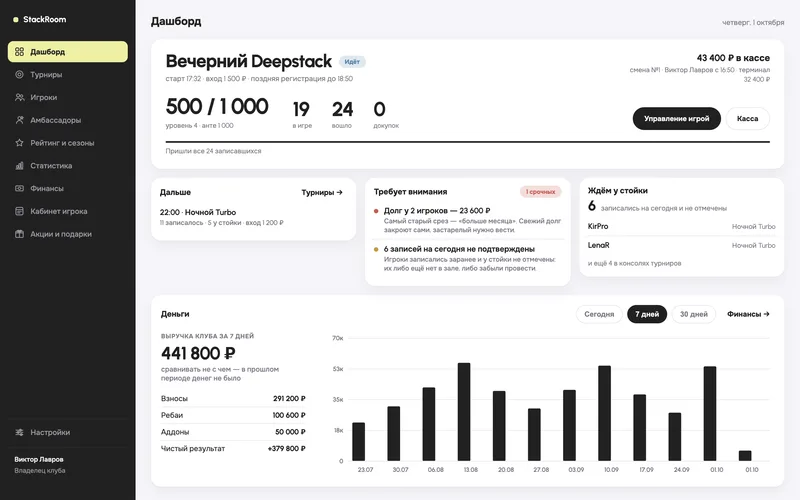Click the Вечерний Deepstack title
This screenshot has height=500, width=800.
pos(248,61)
